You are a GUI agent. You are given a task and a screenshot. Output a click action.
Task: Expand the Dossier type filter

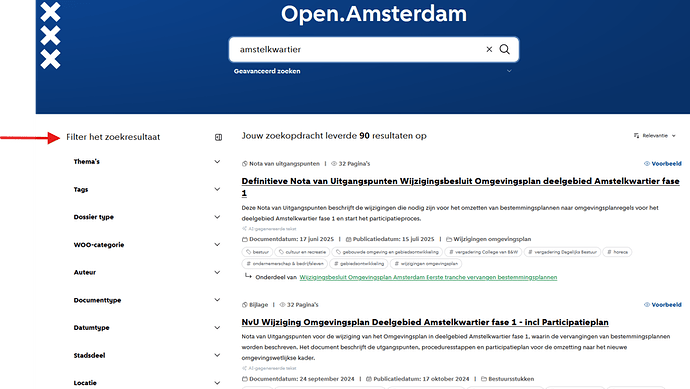147,217
